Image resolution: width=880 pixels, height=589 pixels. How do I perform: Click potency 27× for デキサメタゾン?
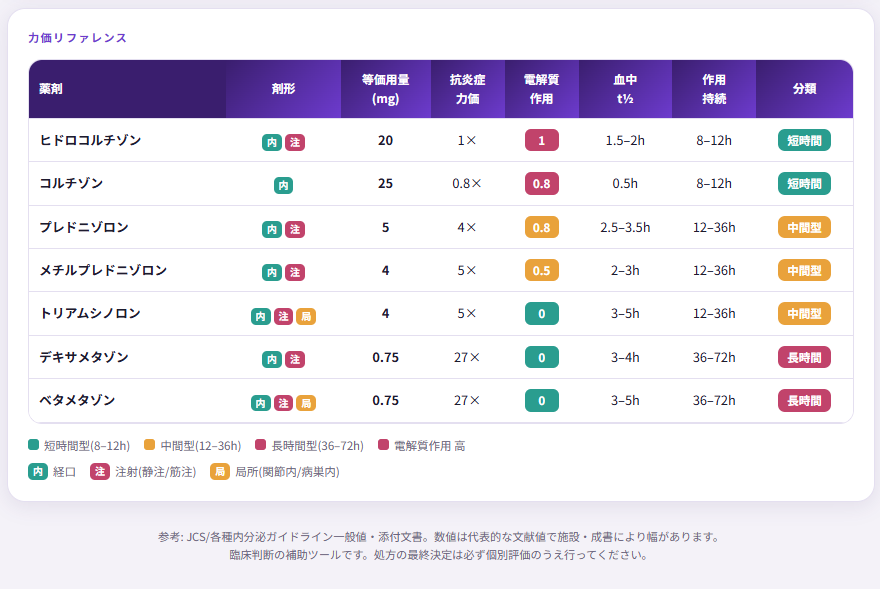coord(467,357)
